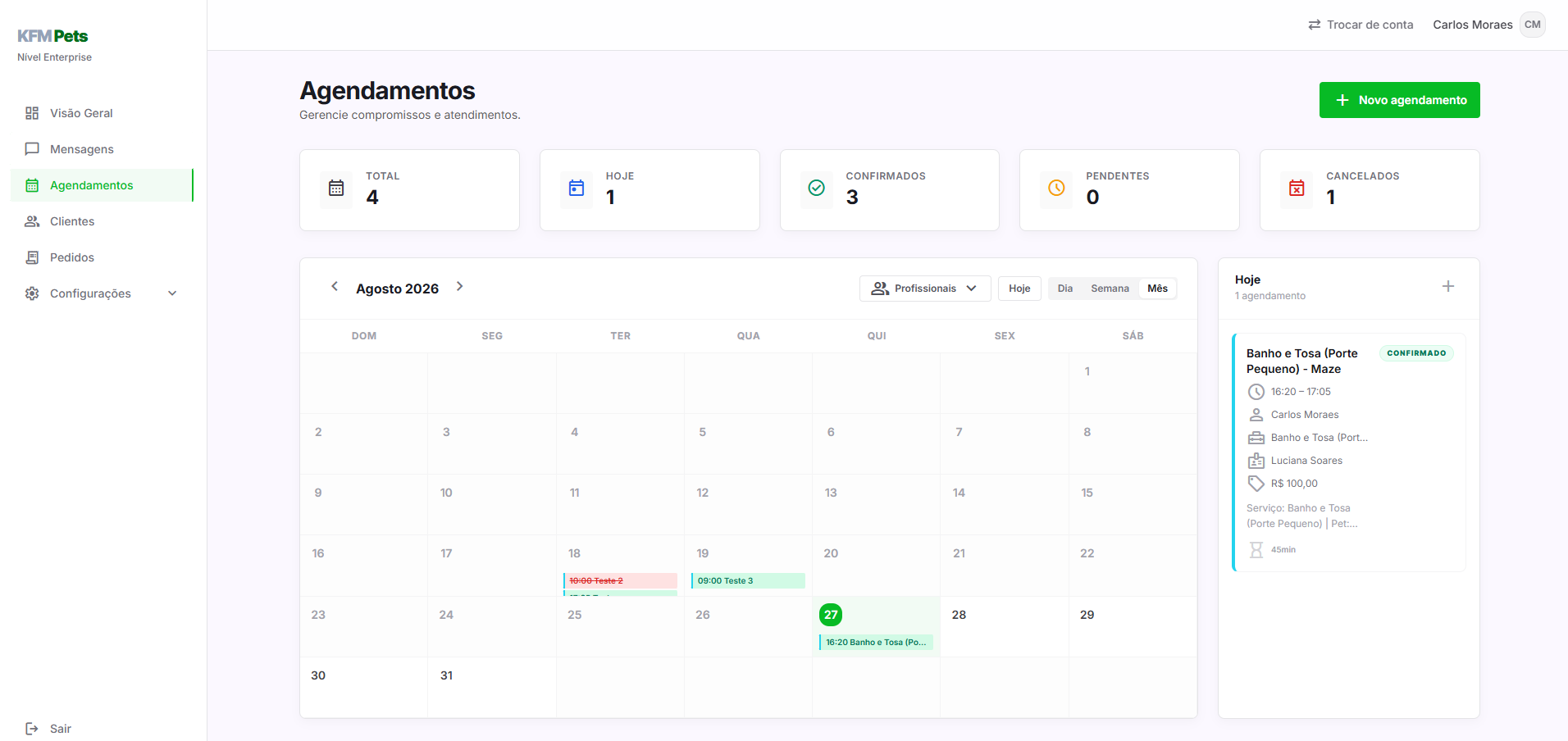The height and width of the screenshot is (741, 1568).
Task: Click the Pedidos receipt icon
Action: pyautogui.click(x=32, y=257)
